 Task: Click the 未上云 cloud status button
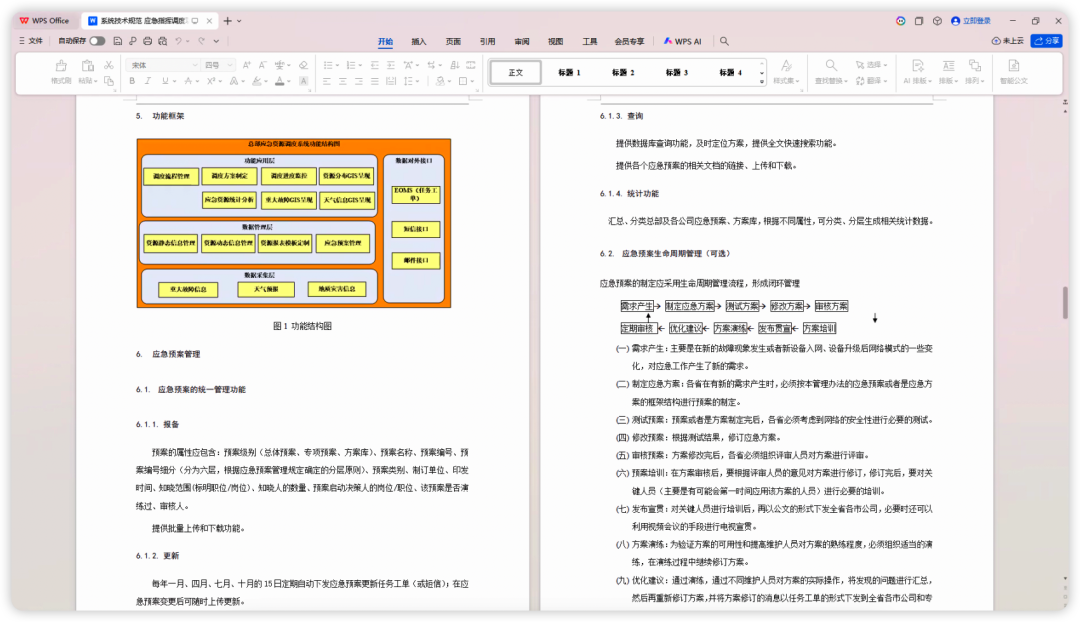(x=1008, y=41)
